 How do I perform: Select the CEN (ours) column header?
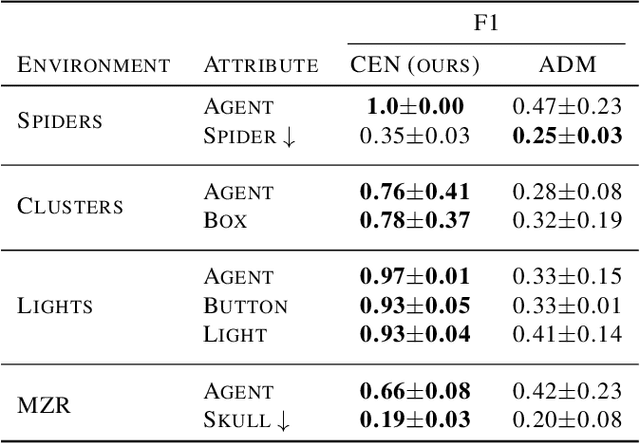(415, 66)
